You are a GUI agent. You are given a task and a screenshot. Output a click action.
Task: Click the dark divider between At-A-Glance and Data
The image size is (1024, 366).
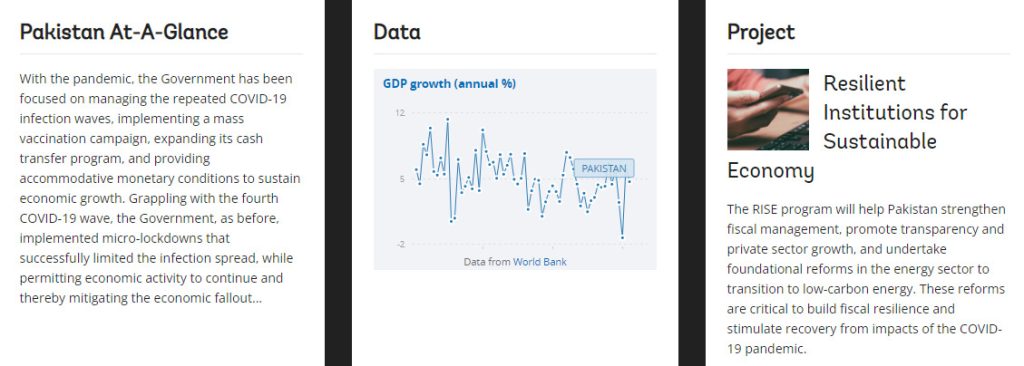pos(338,183)
